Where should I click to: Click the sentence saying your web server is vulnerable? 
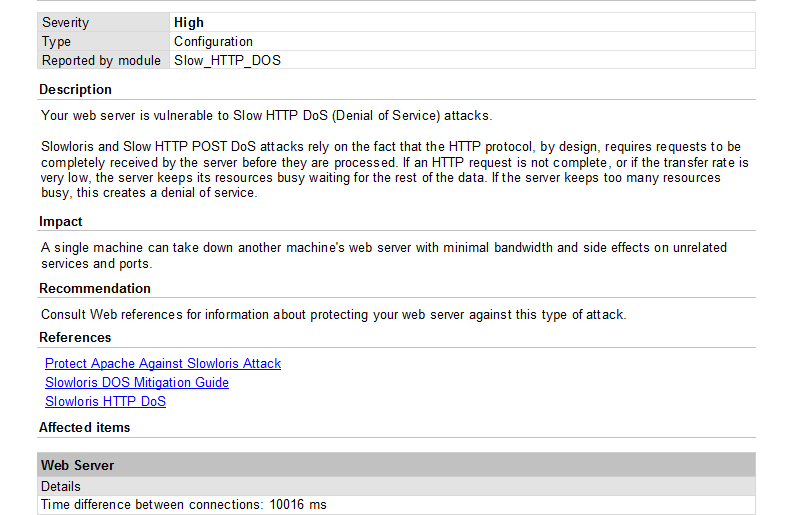(266, 115)
